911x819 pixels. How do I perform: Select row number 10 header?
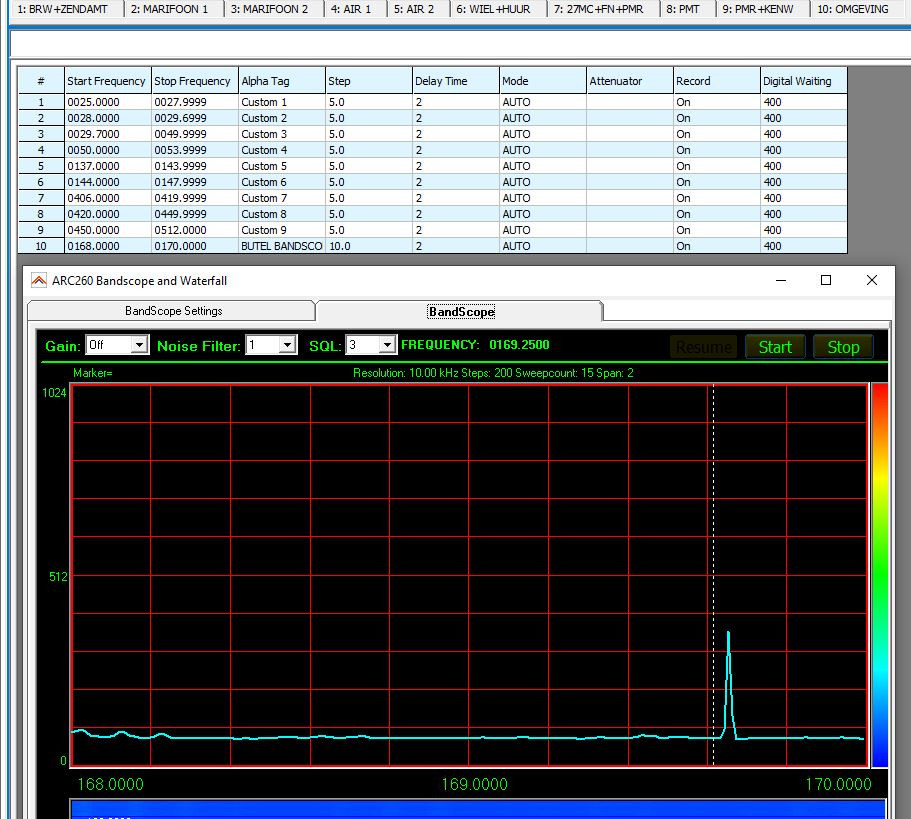(41, 246)
